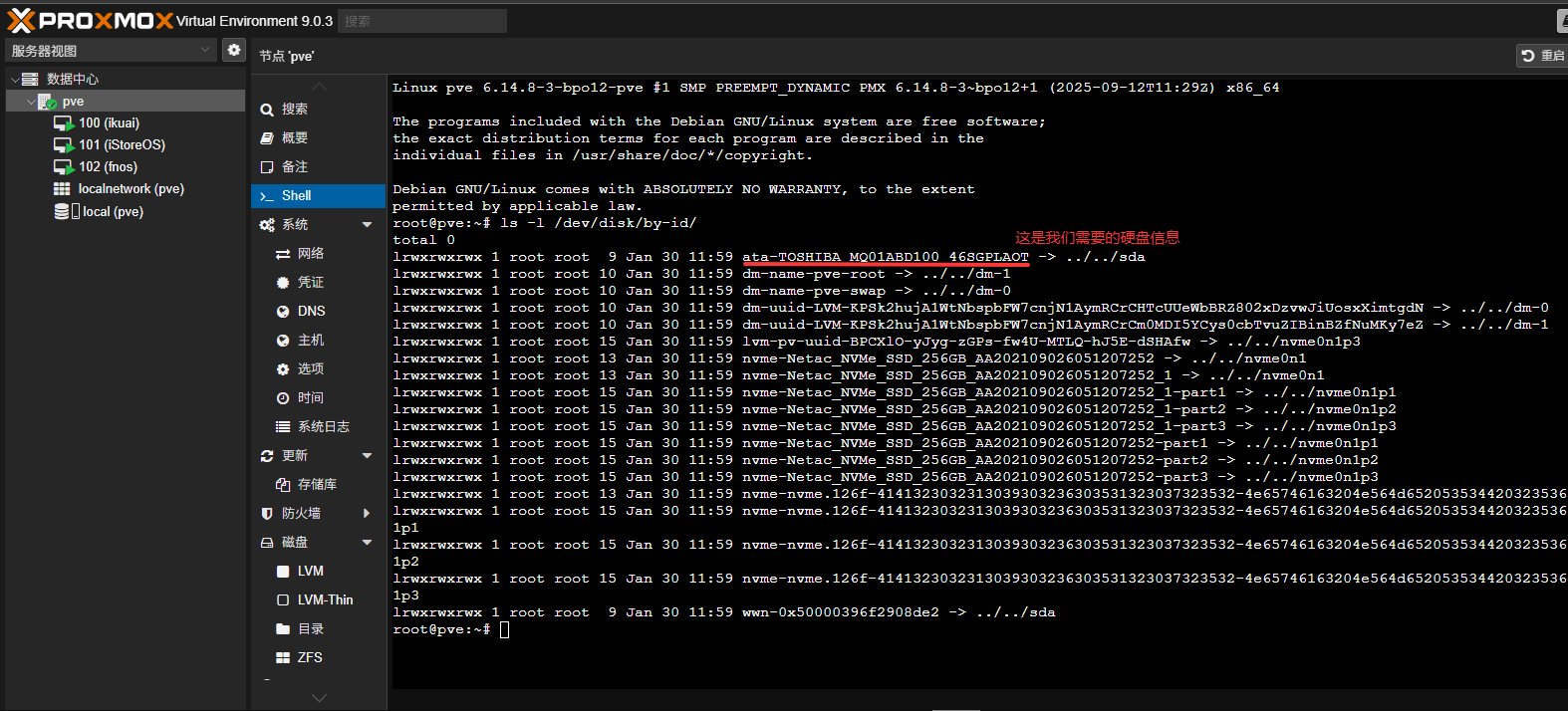The height and width of the screenshot is (711, 1568).
Task: Open the DNS globe icon entry
Action: pos(283,312)
